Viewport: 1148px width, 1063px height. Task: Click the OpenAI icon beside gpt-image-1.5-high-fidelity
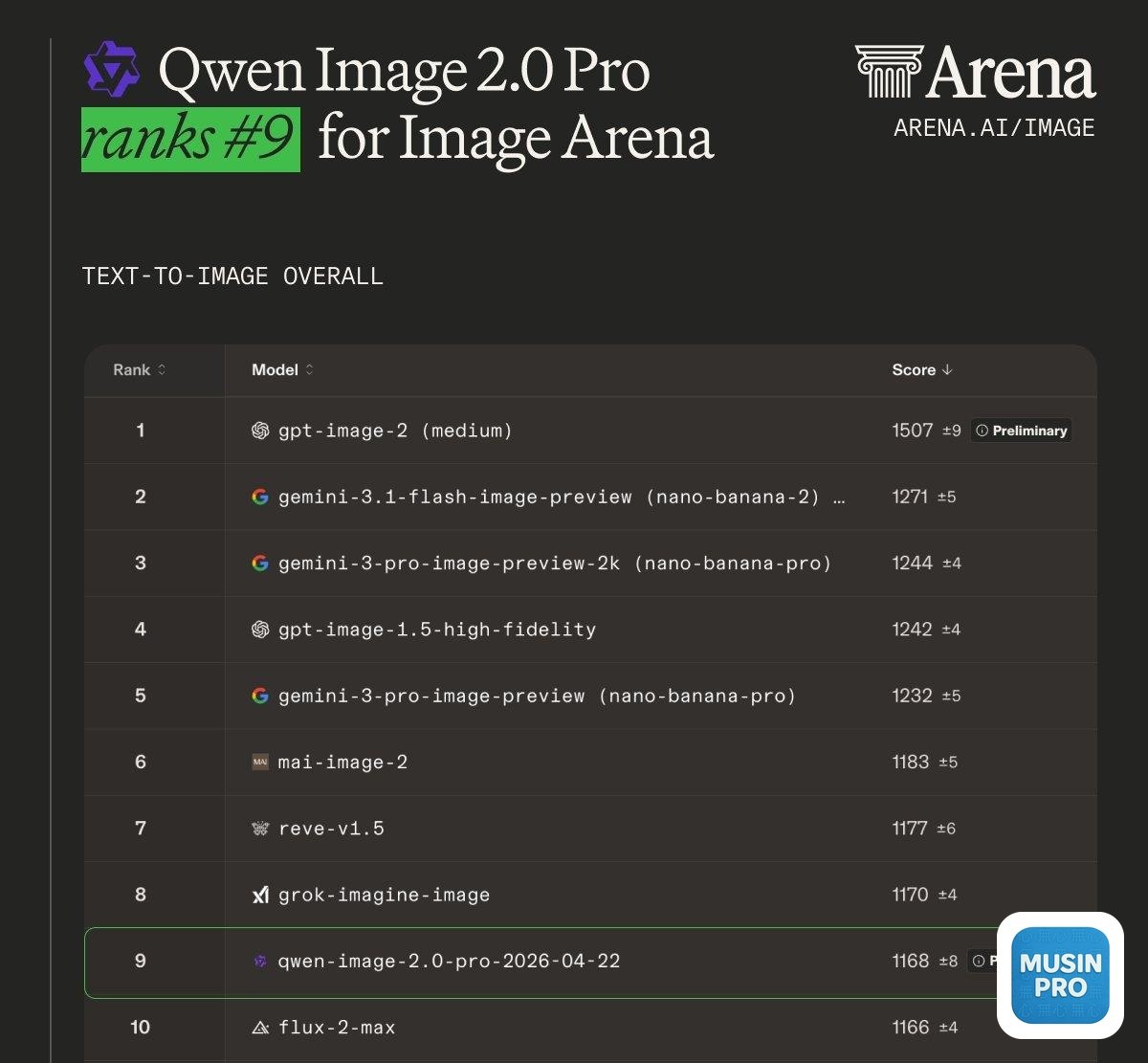260,630
